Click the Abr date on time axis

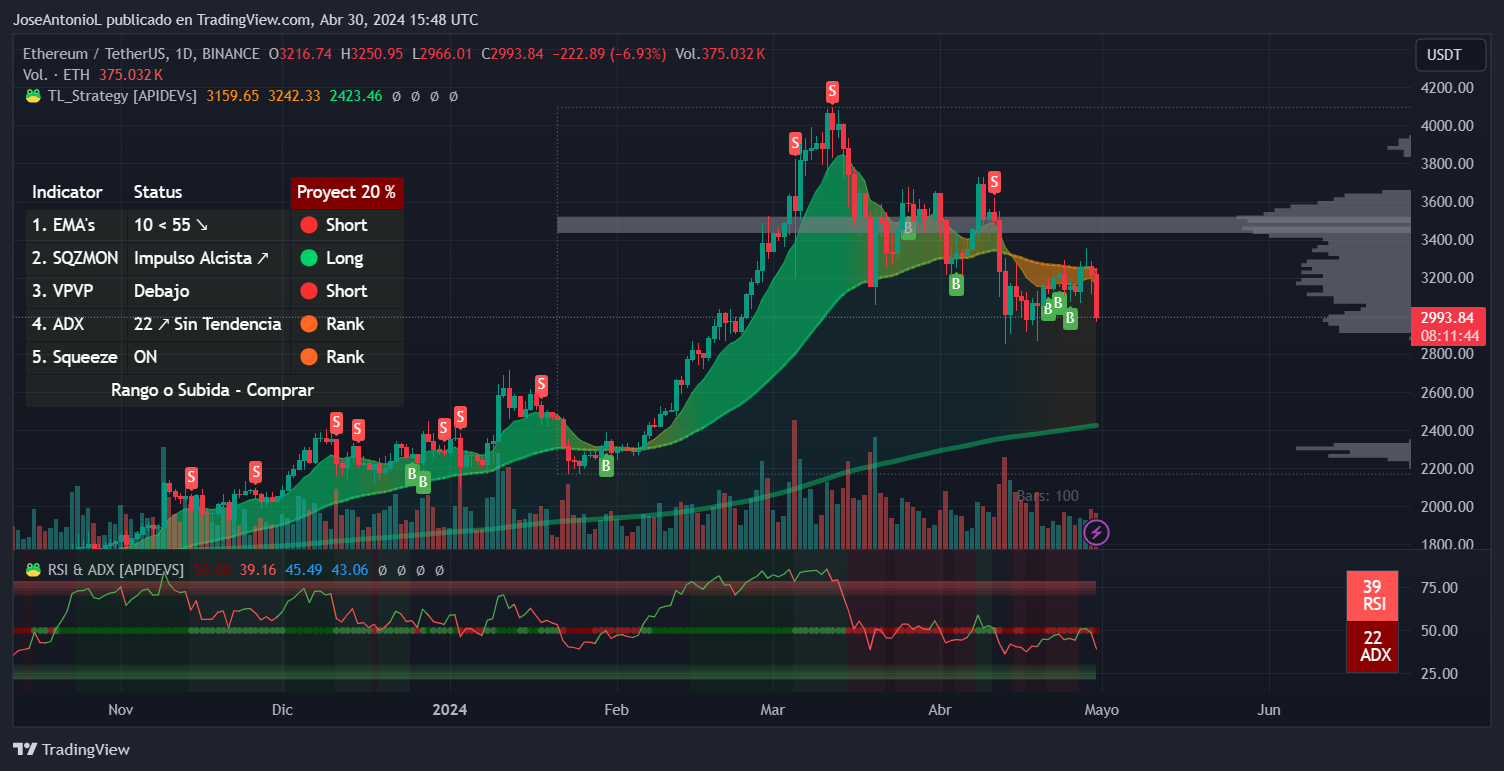pyautogui.click(x=940, y=710)
